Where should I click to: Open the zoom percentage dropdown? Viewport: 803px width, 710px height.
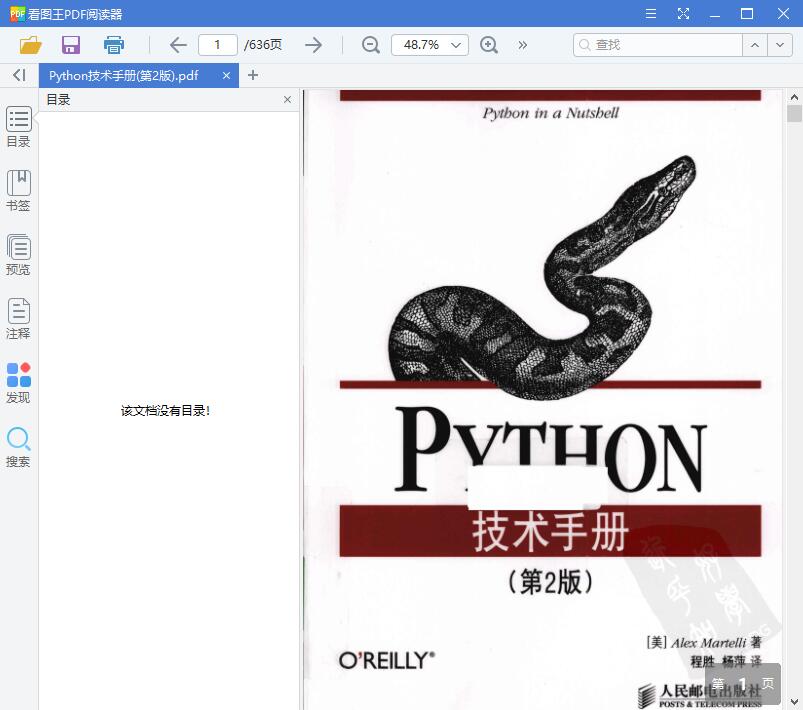click(453, 45)
